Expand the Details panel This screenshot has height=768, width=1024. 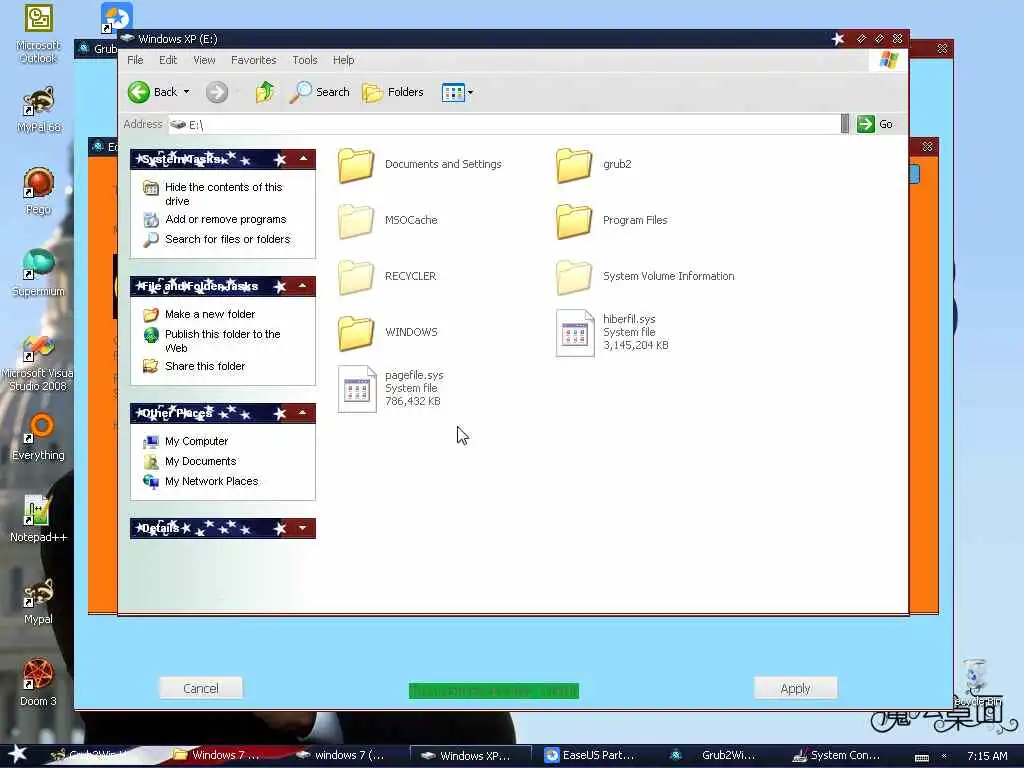click(302, 528)
